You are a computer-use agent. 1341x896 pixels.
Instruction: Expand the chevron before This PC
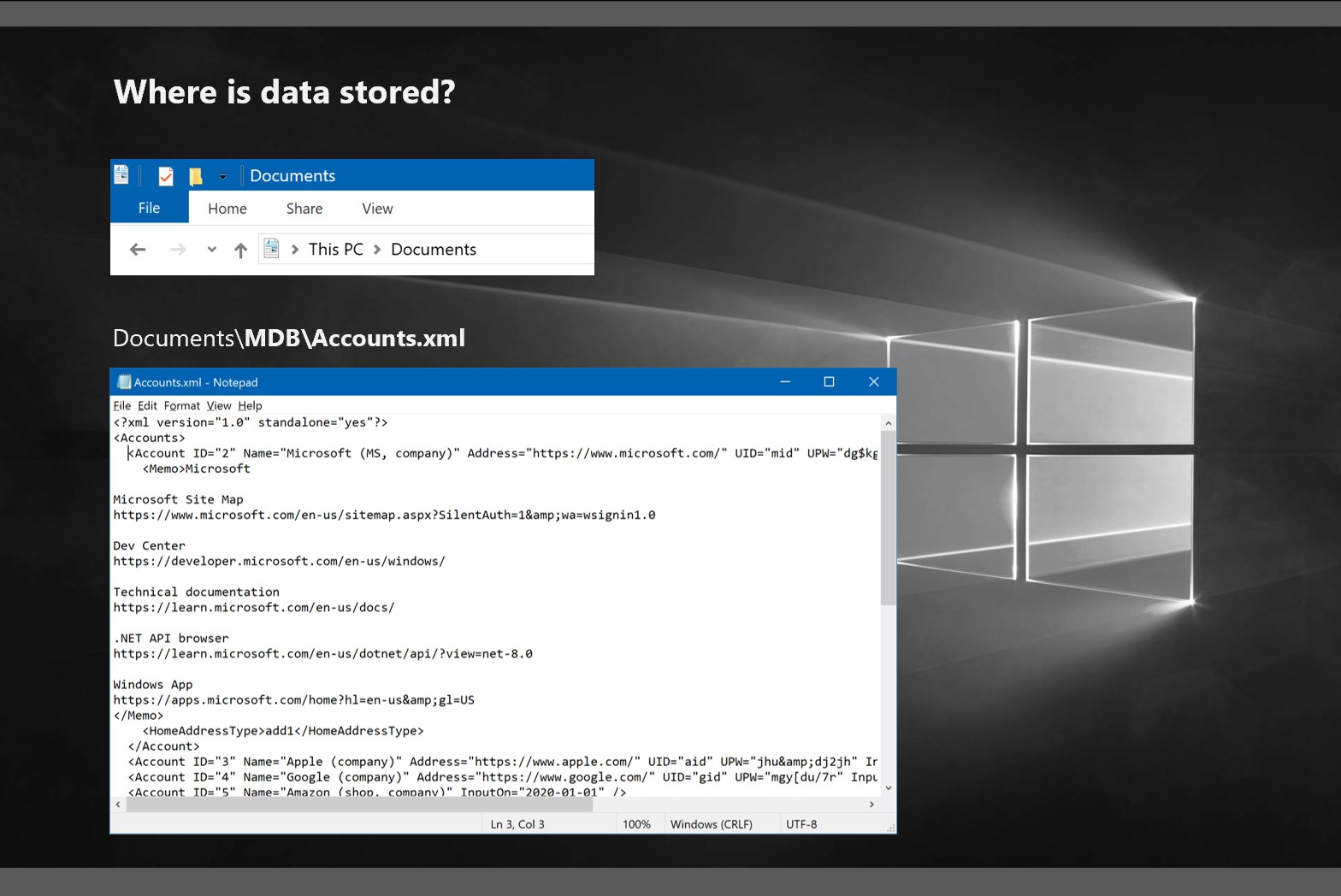coord(295,250)
